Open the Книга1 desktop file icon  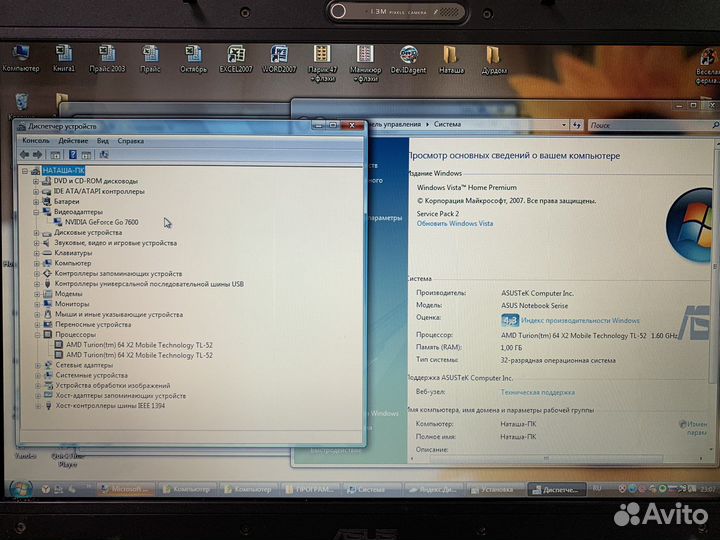point(64,59)
